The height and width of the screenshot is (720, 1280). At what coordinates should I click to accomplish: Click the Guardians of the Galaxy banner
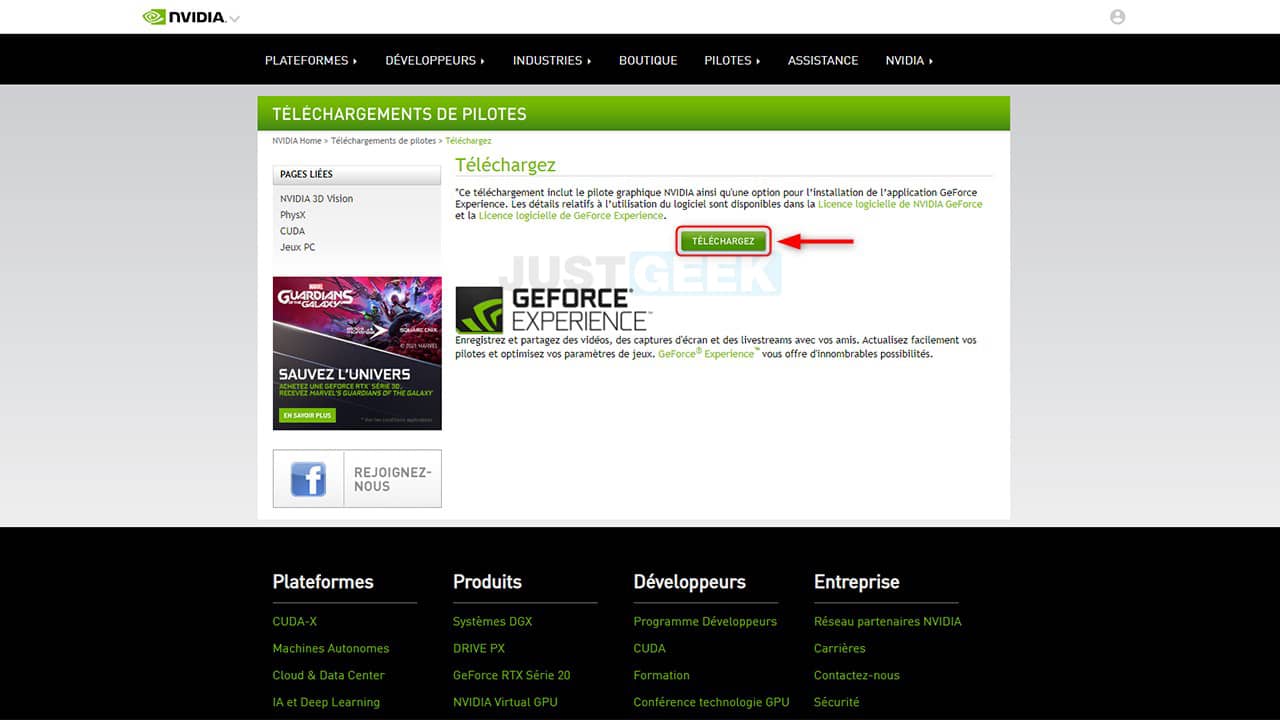[357, 353]
